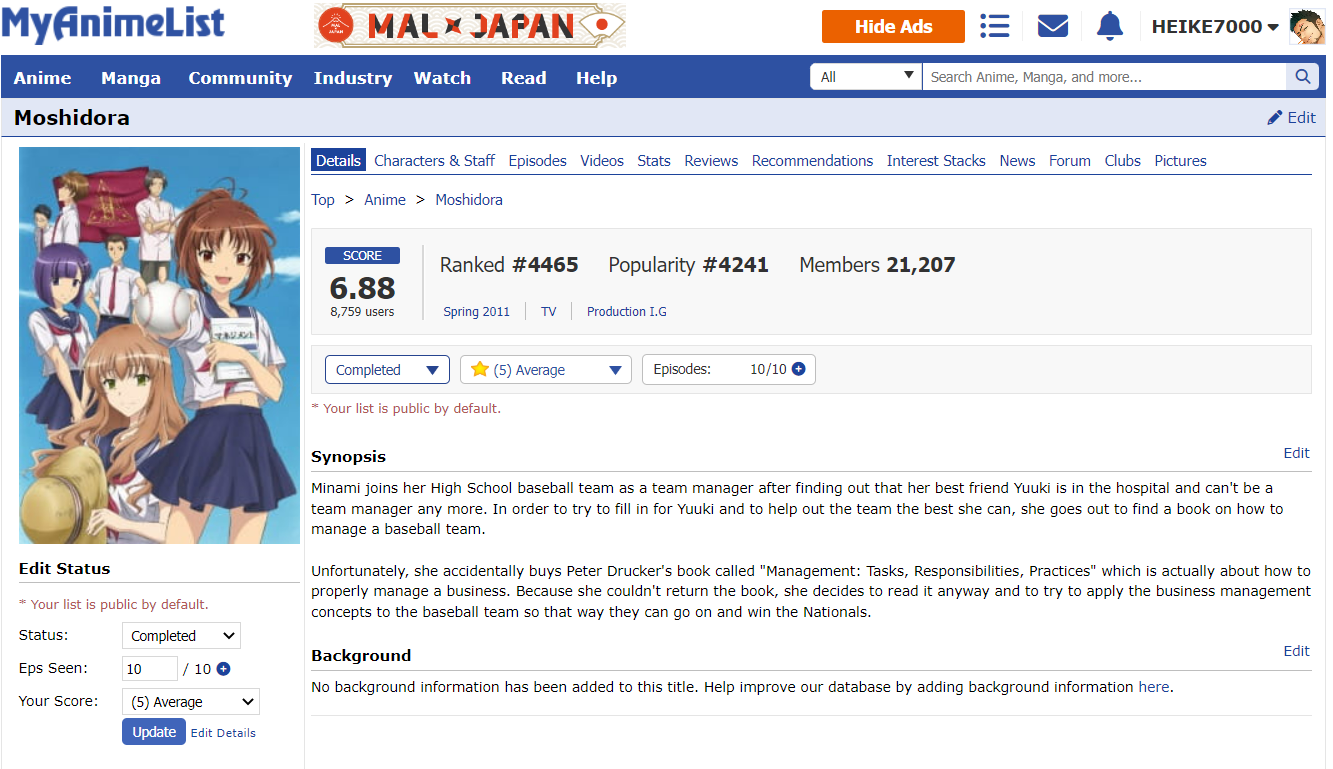Click Moshidora breadcrumb link

tap(469, 200)
